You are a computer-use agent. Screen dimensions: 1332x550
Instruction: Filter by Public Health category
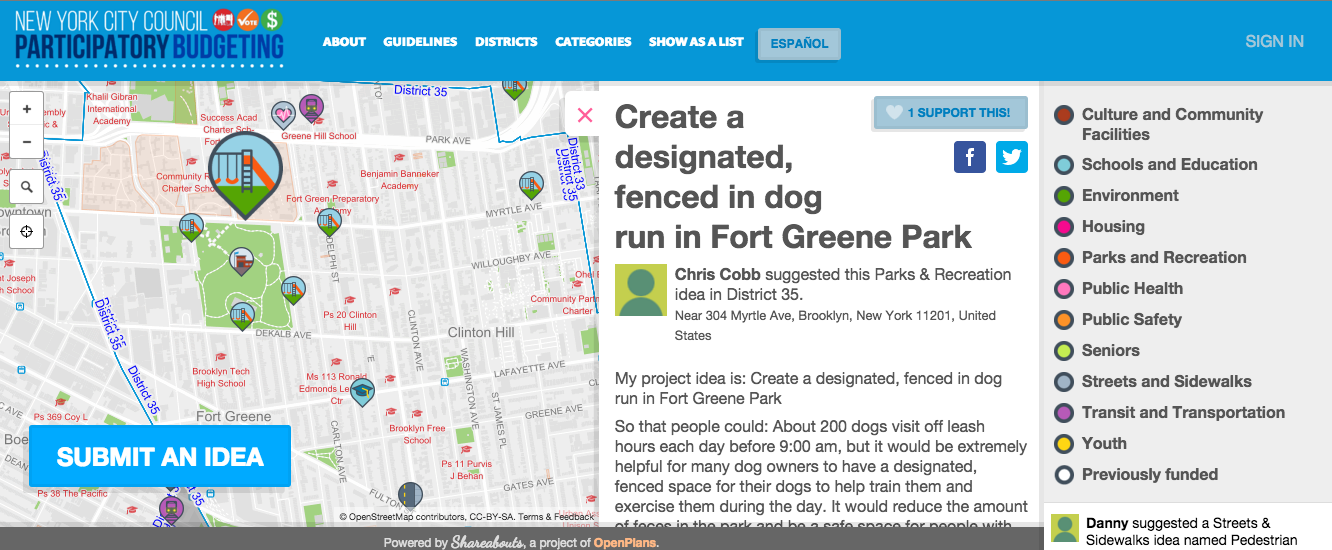[x=1119, y=288]
